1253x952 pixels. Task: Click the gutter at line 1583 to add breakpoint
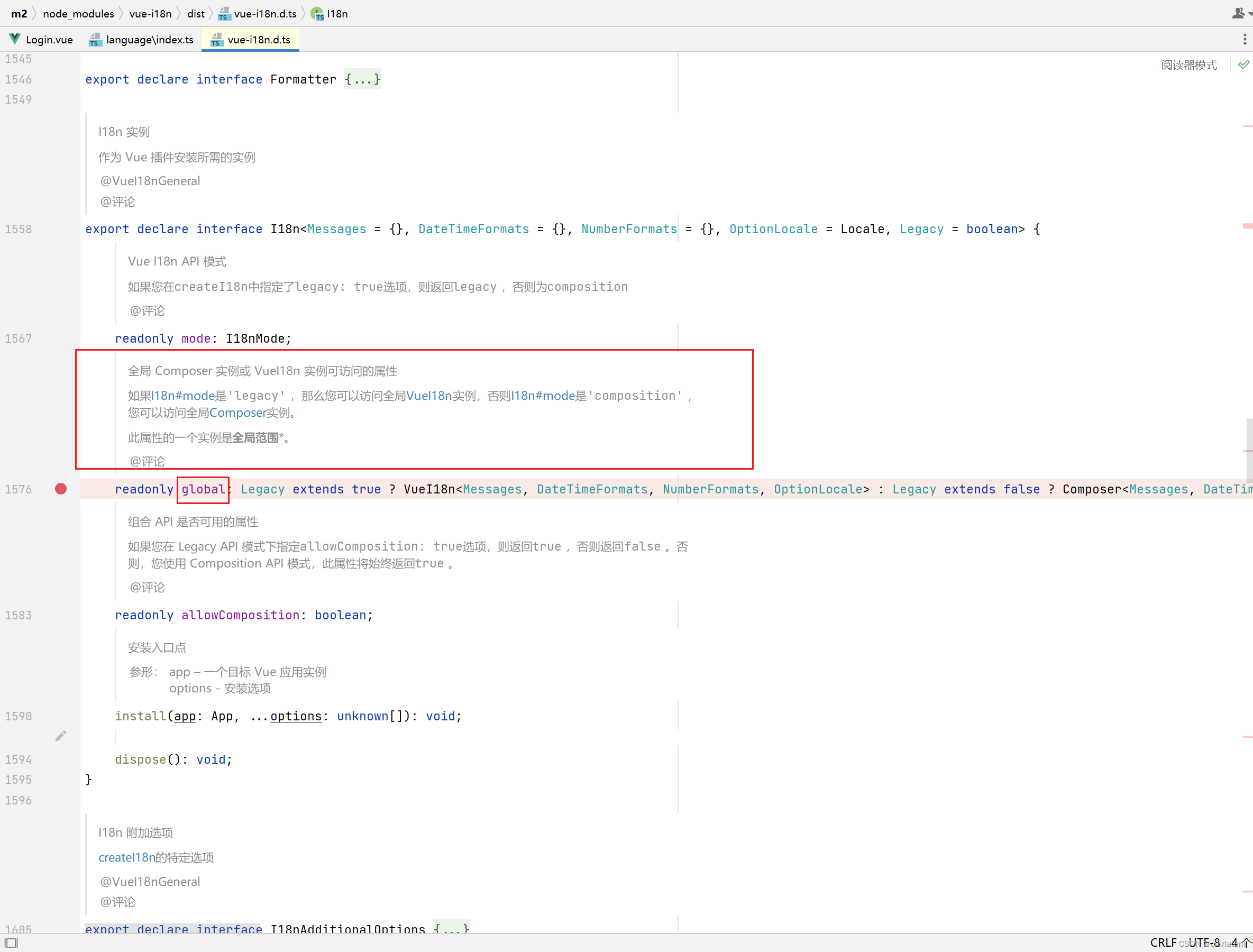point(61,616)
